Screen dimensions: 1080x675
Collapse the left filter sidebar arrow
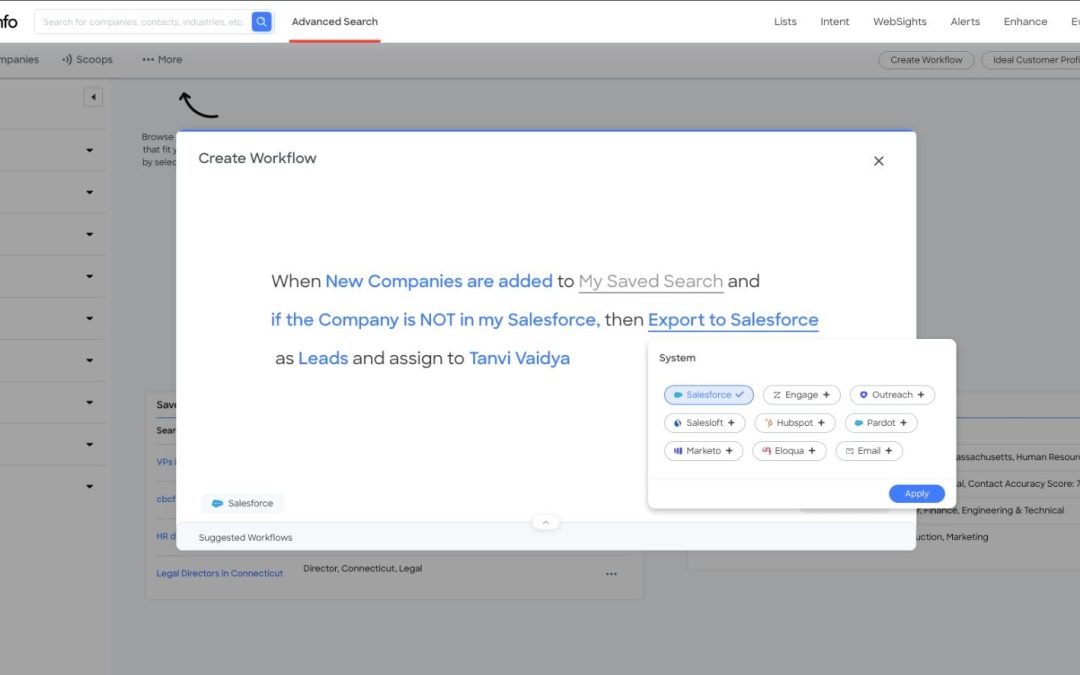[x=93, y=97]
